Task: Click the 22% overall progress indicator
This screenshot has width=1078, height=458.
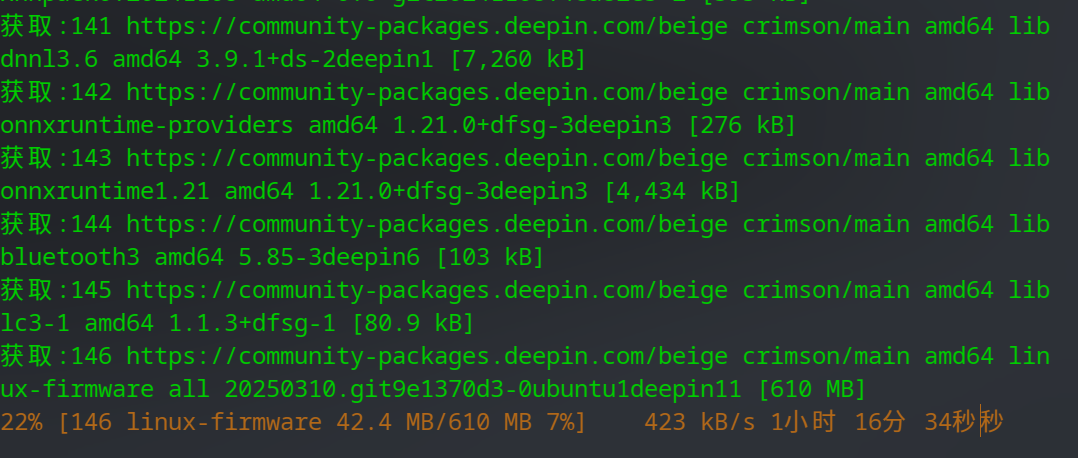Action: 22,422
